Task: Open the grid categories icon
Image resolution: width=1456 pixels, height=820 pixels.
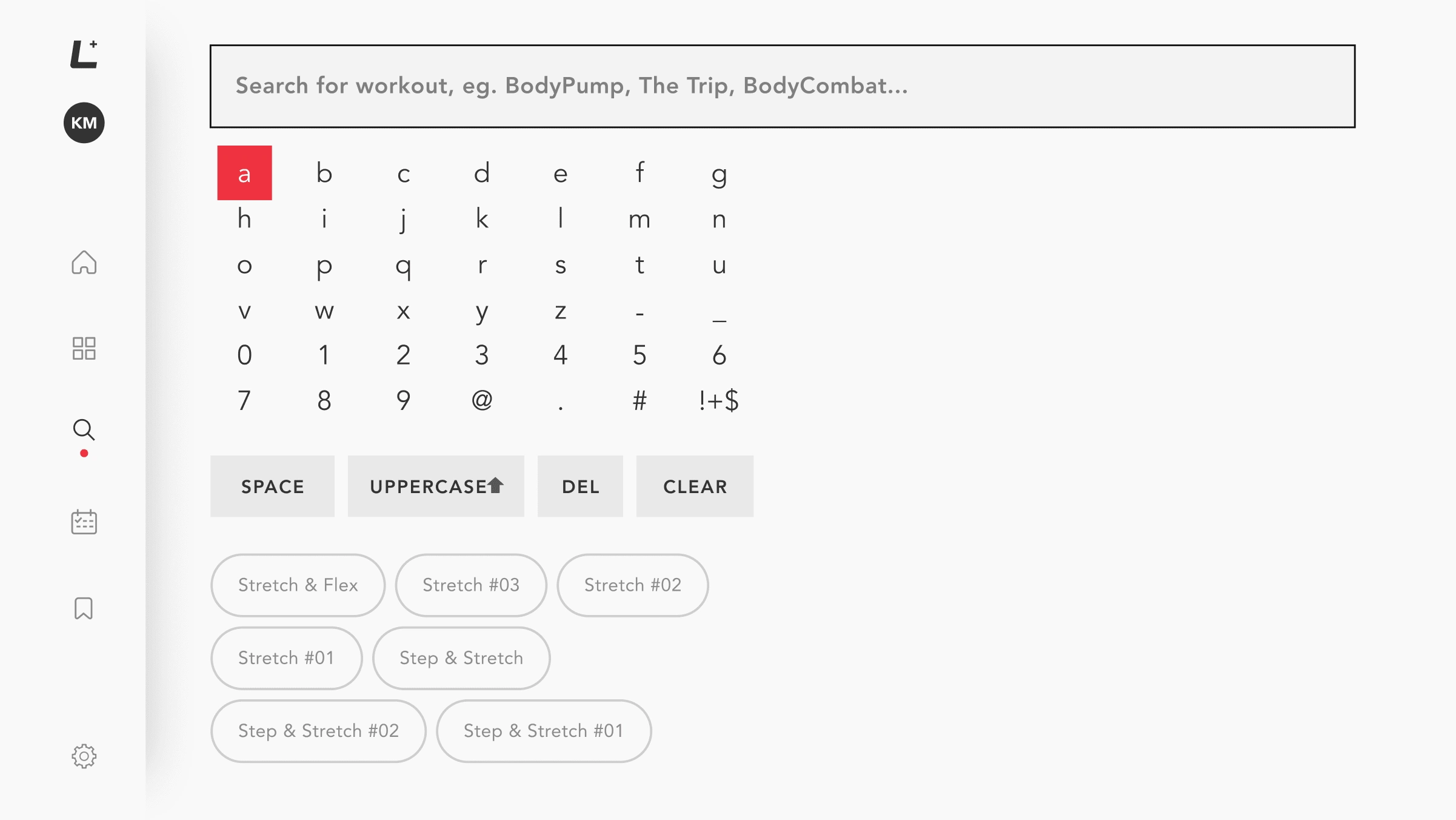Action: click(x=84, y=349)
